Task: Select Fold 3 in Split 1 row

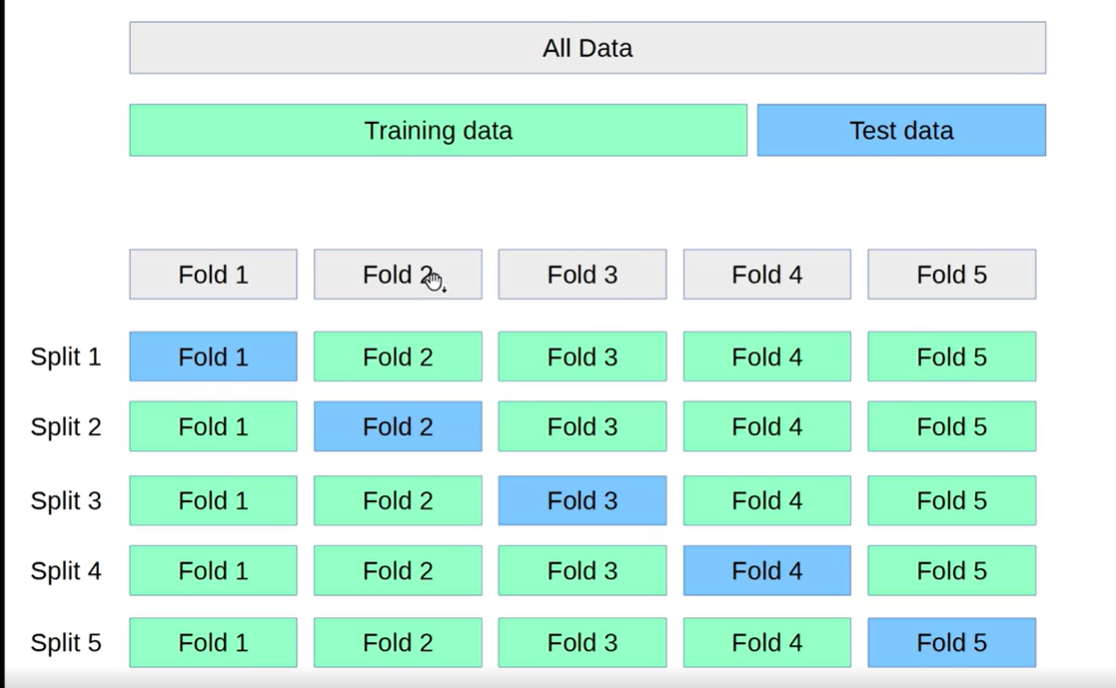Action: [582, 356]
